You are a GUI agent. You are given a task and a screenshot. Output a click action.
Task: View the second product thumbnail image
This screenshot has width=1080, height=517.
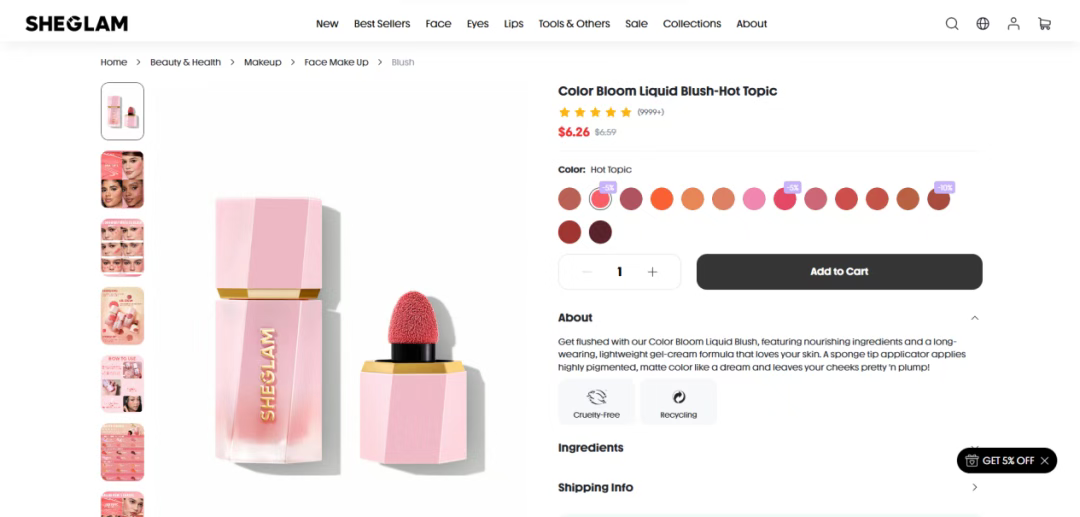coord(122,179)
